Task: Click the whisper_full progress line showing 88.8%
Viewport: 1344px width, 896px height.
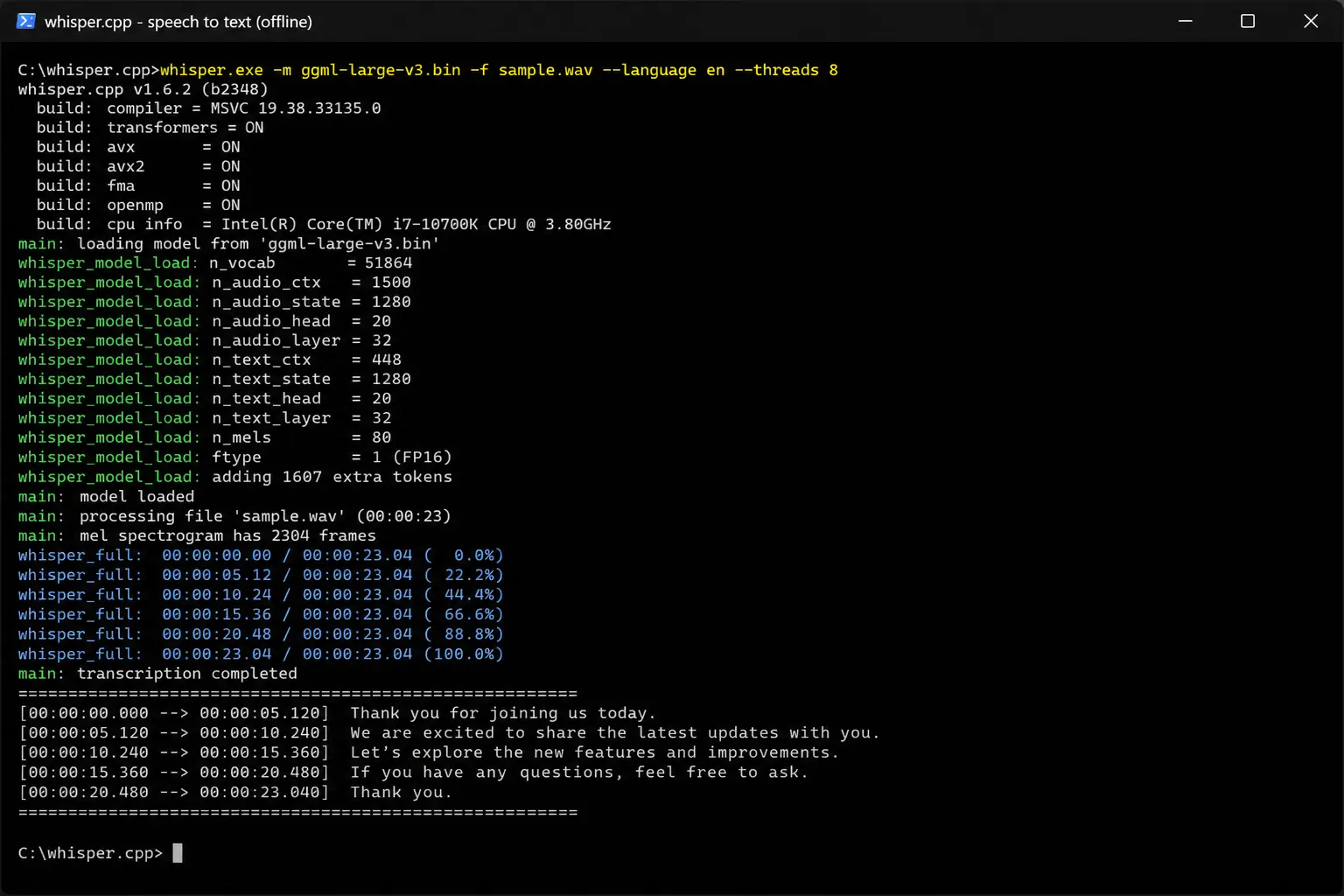Action: 261,633
